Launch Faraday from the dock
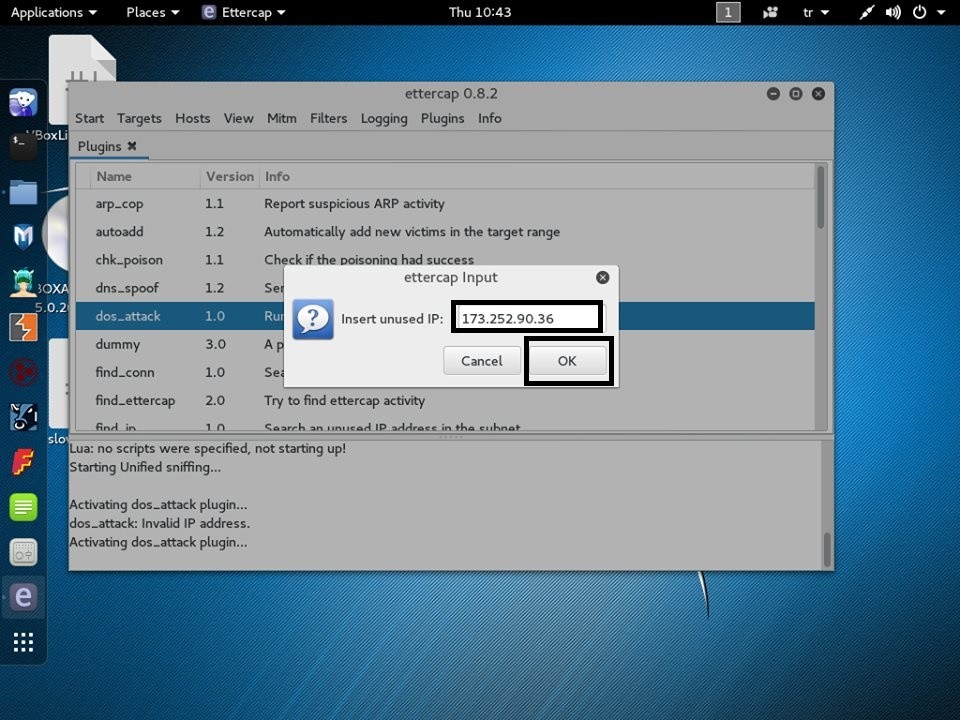960x720 pixels. 23,462
